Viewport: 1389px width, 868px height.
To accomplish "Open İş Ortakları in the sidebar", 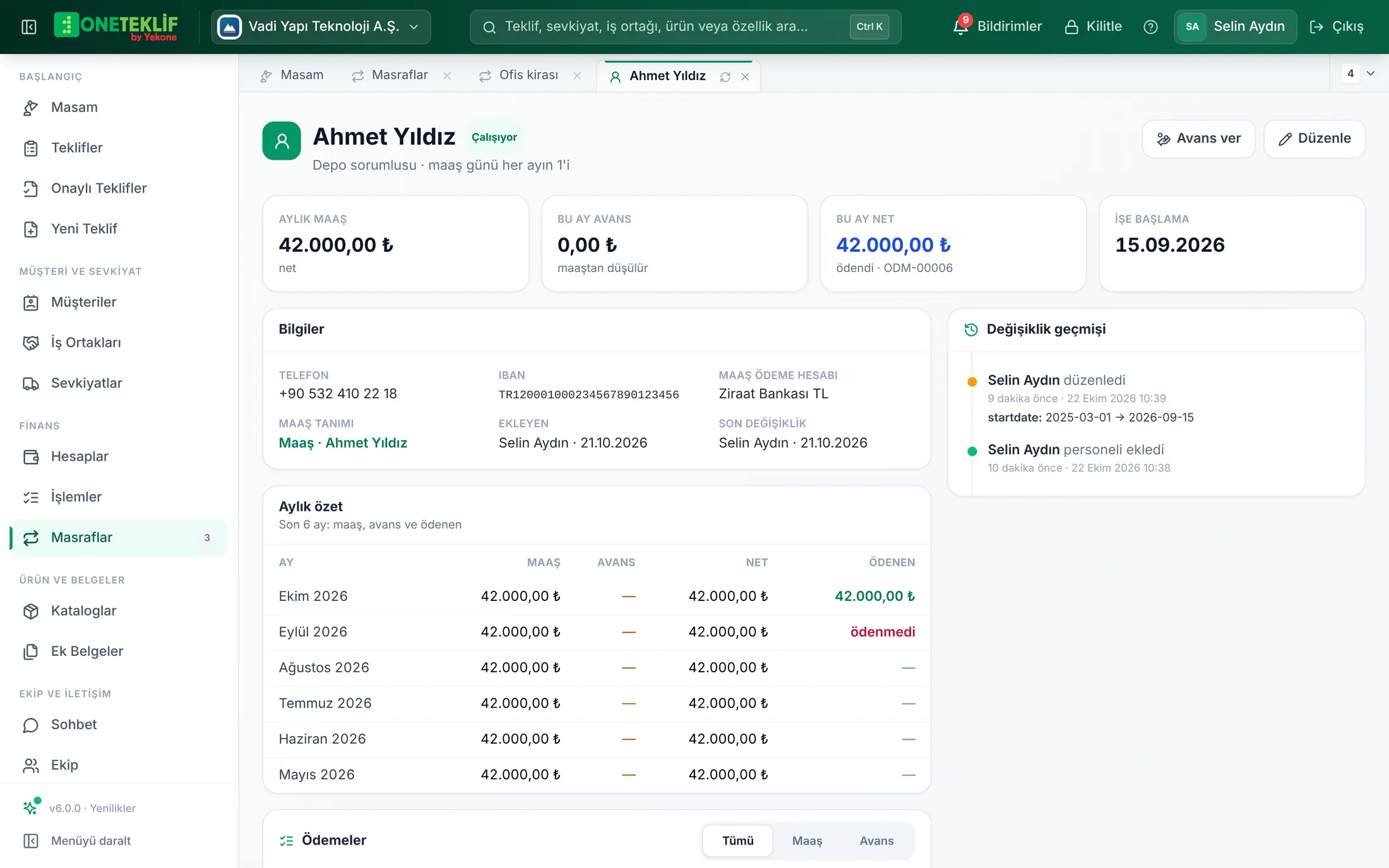I will tap(119, 343).
